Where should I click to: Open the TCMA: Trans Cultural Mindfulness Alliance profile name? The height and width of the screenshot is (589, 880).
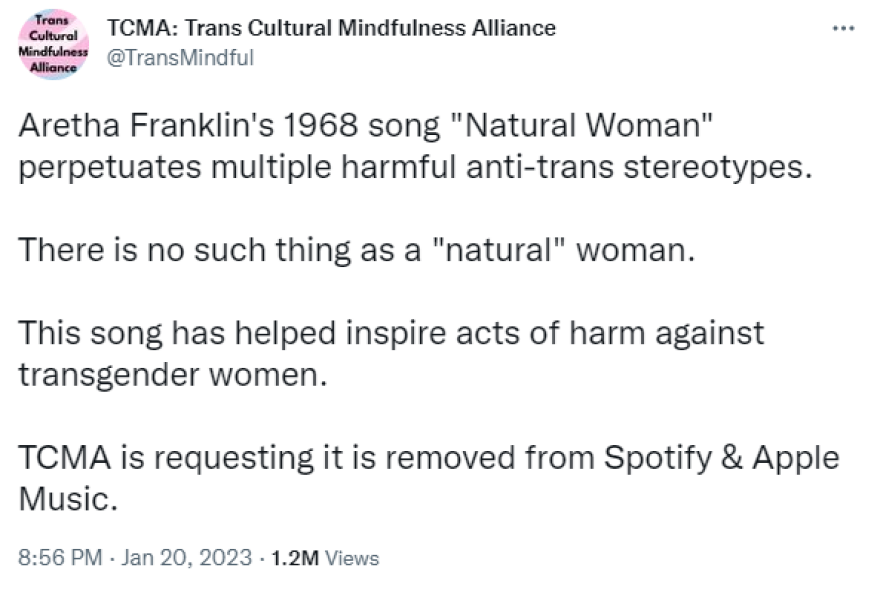(x=330, y=28)
